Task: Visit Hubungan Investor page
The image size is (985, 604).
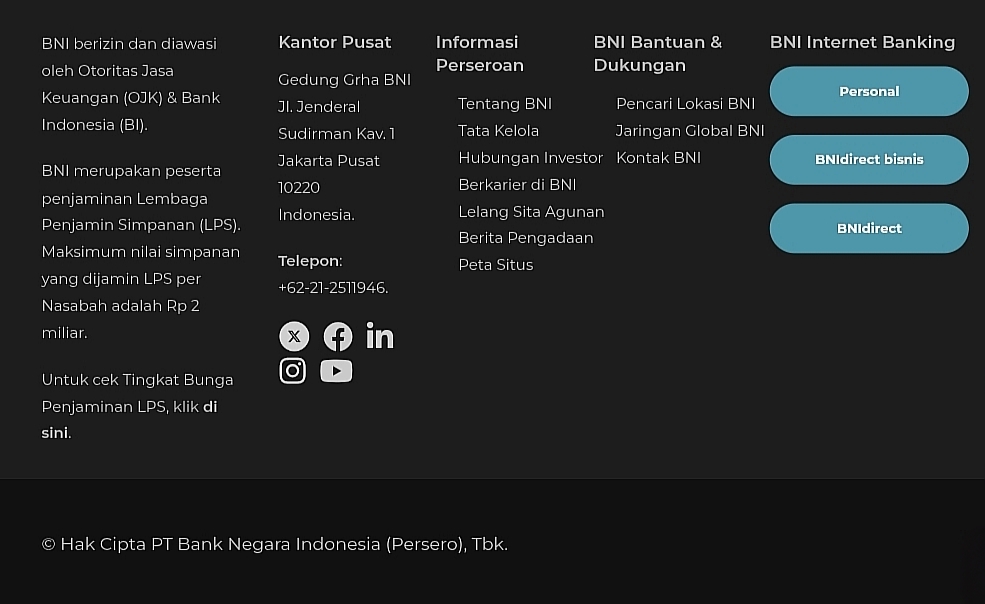Action: tap(530, 158)
